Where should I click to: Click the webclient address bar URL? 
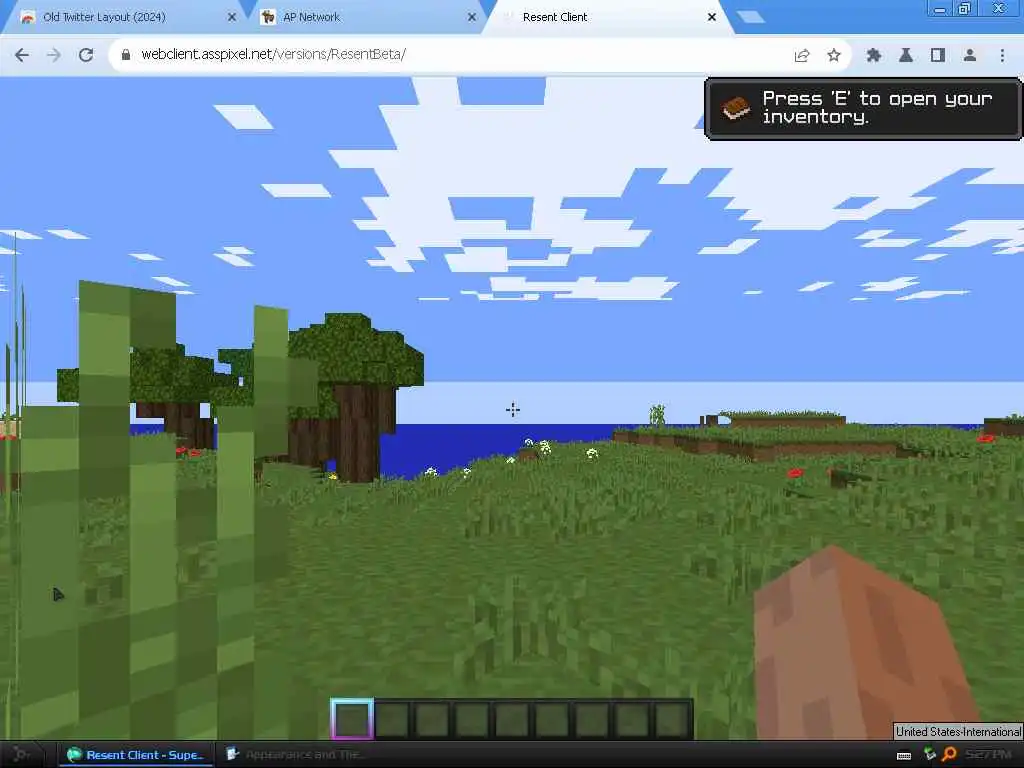(274, 54)
